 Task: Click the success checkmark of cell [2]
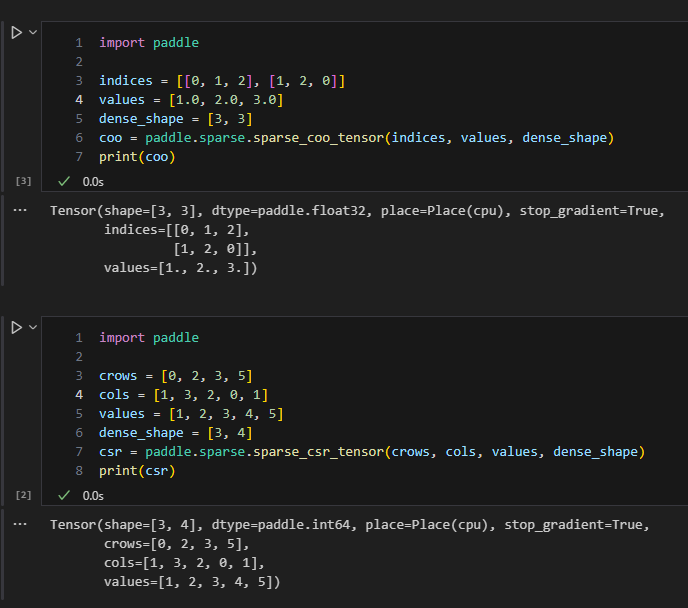point(64,495)
